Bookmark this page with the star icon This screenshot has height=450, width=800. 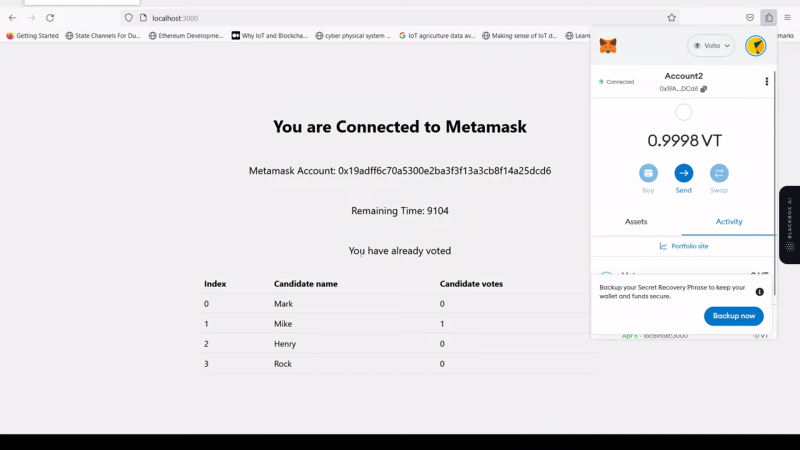671,18
